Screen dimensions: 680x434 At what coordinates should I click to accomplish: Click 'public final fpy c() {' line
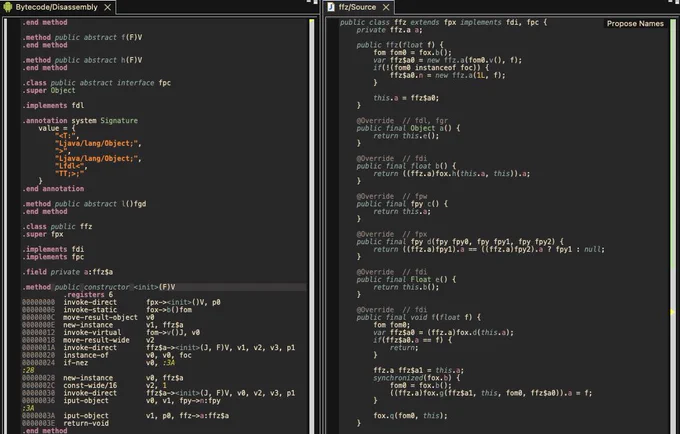point(402,204)
